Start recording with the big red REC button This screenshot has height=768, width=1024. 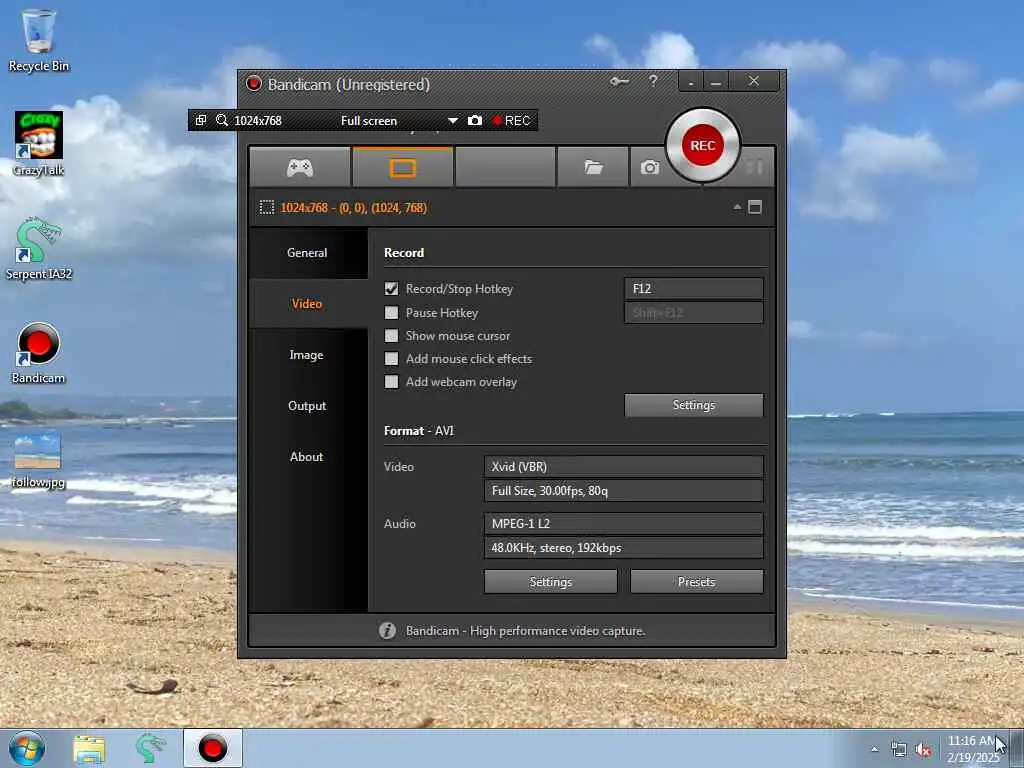point(703,145)
